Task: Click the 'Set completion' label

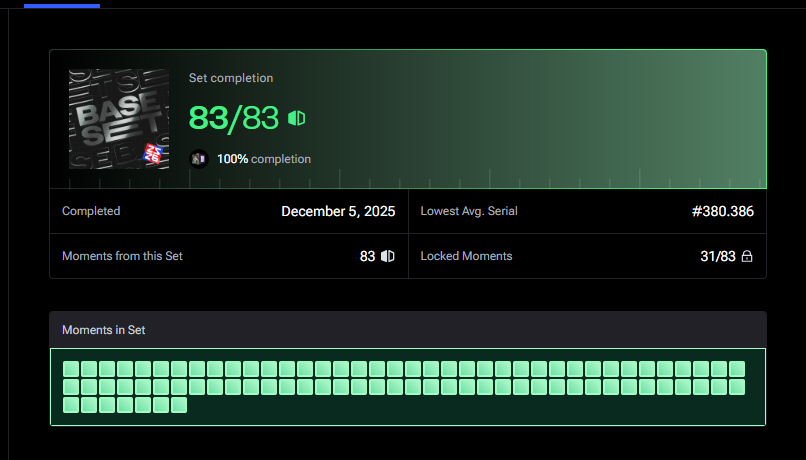Action: [231, 78]
